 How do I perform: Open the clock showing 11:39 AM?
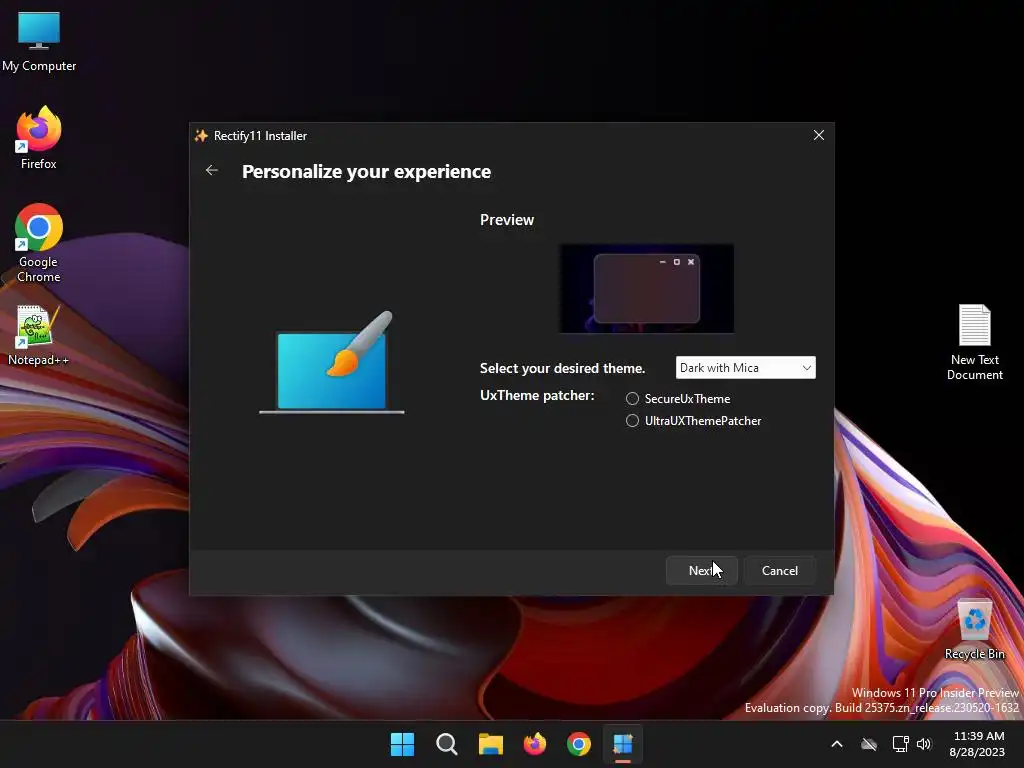click(977, 744)
